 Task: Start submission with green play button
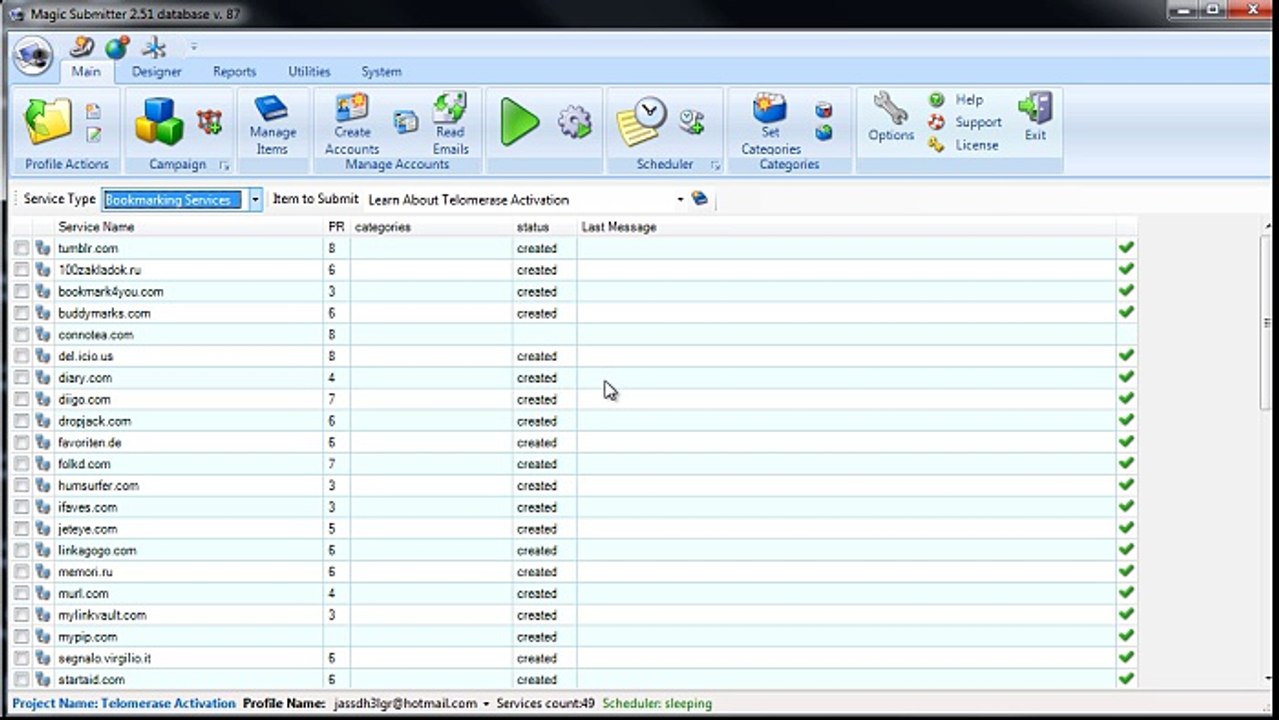click(x=520, y=122)
